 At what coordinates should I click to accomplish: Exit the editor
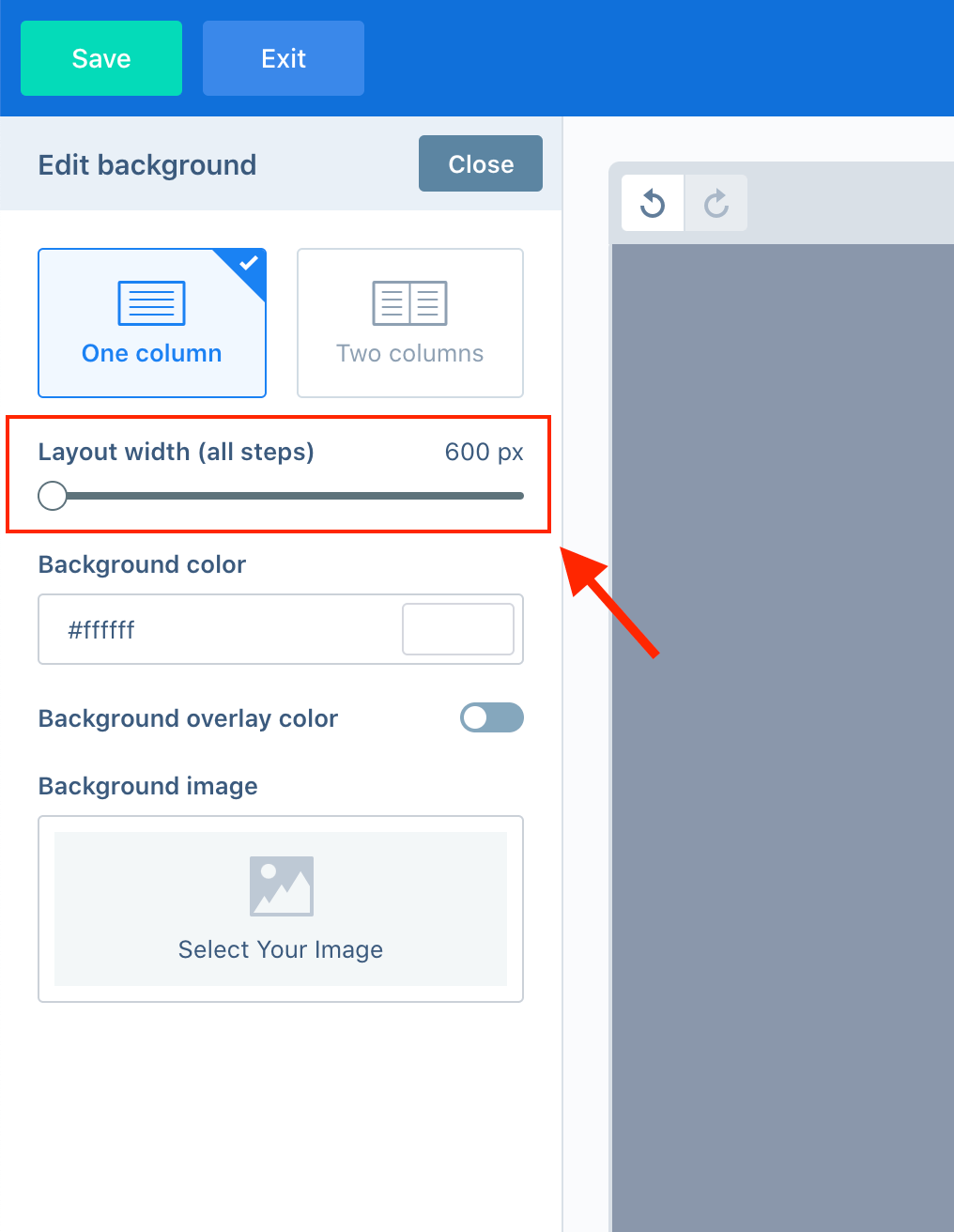tap(284, 58)
